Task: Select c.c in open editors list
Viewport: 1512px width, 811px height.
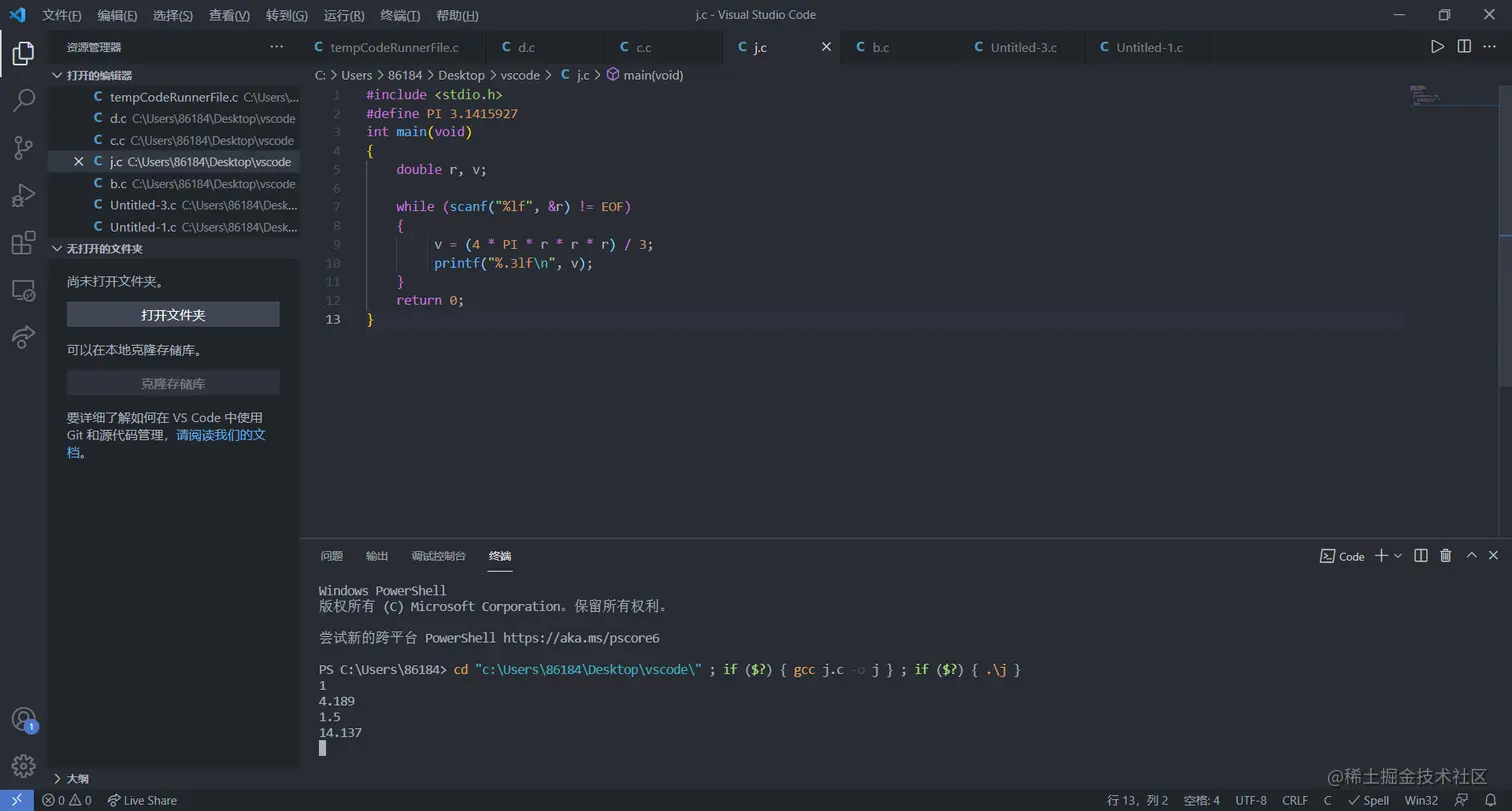Action: click(x=174, y=140)
